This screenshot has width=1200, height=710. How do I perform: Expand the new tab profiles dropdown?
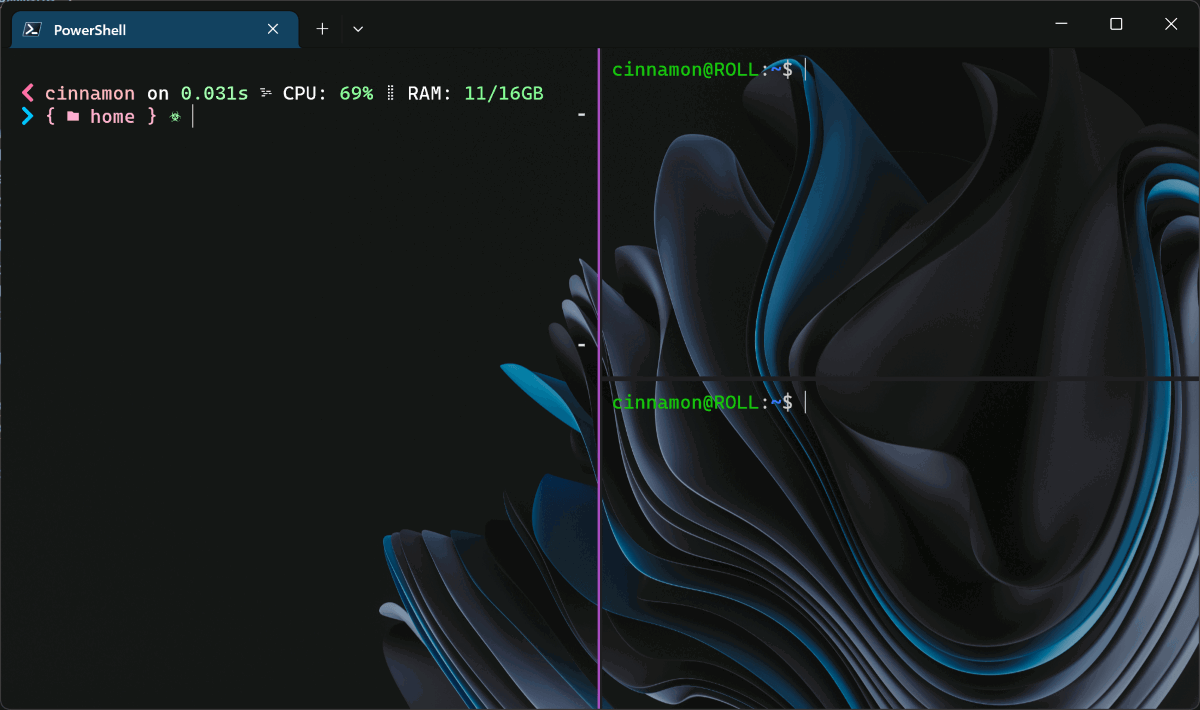358,29
